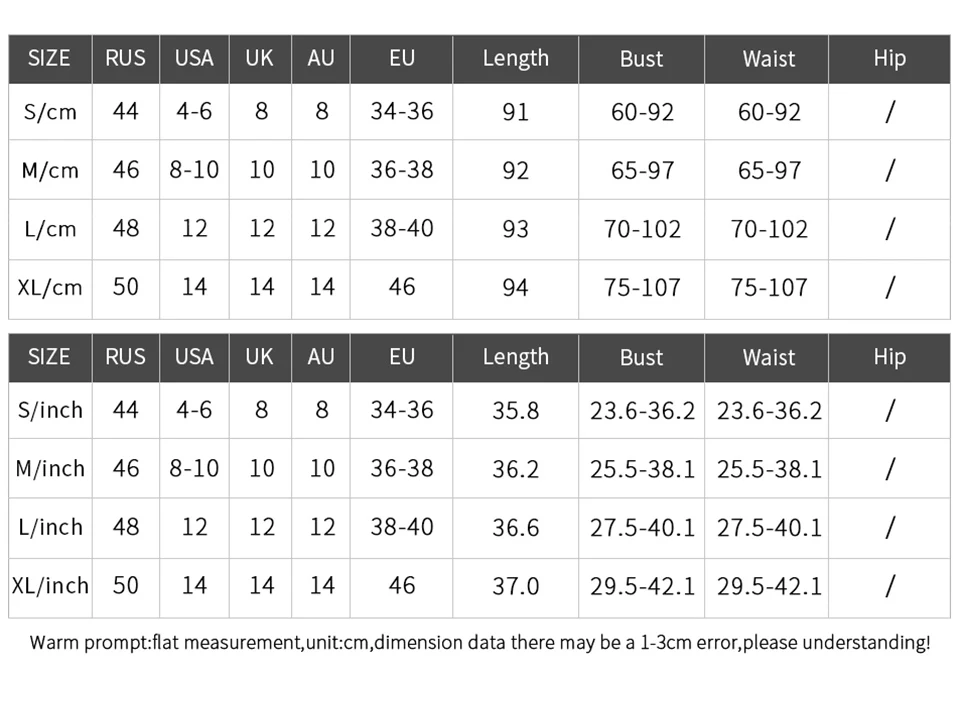The height and width of the screenshot is (712, 960).
Task: Click the EU value 38-40 in L/cm row
Action: (402, 229)
